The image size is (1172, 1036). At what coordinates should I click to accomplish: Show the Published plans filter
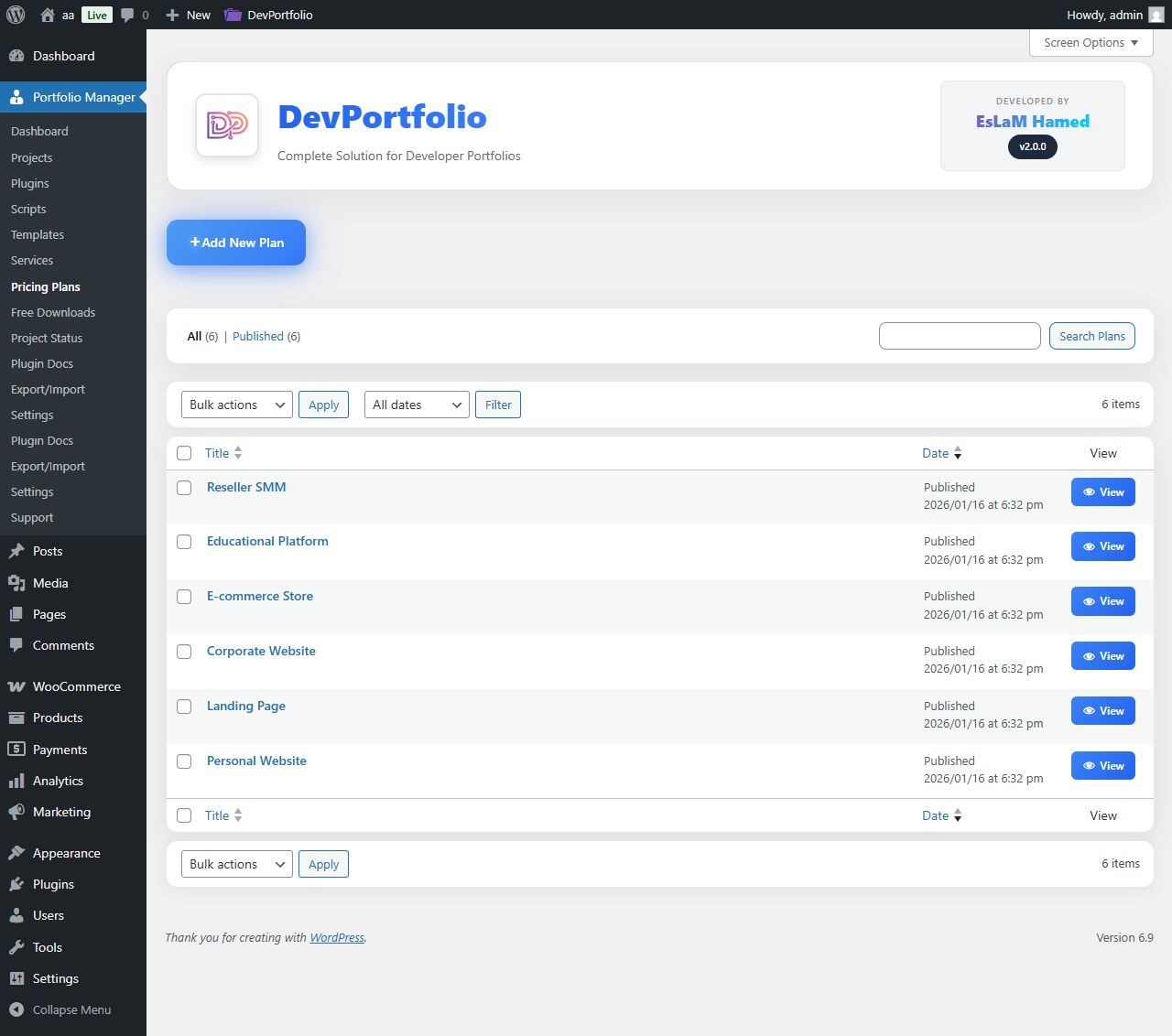[x=258, y=336]
